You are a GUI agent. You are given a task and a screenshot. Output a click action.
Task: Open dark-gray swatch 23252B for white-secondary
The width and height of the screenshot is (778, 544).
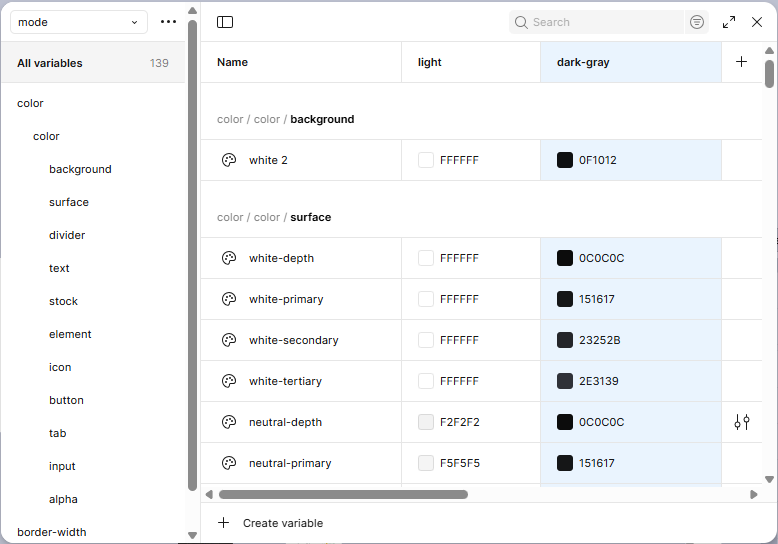[x=565, y=340]
